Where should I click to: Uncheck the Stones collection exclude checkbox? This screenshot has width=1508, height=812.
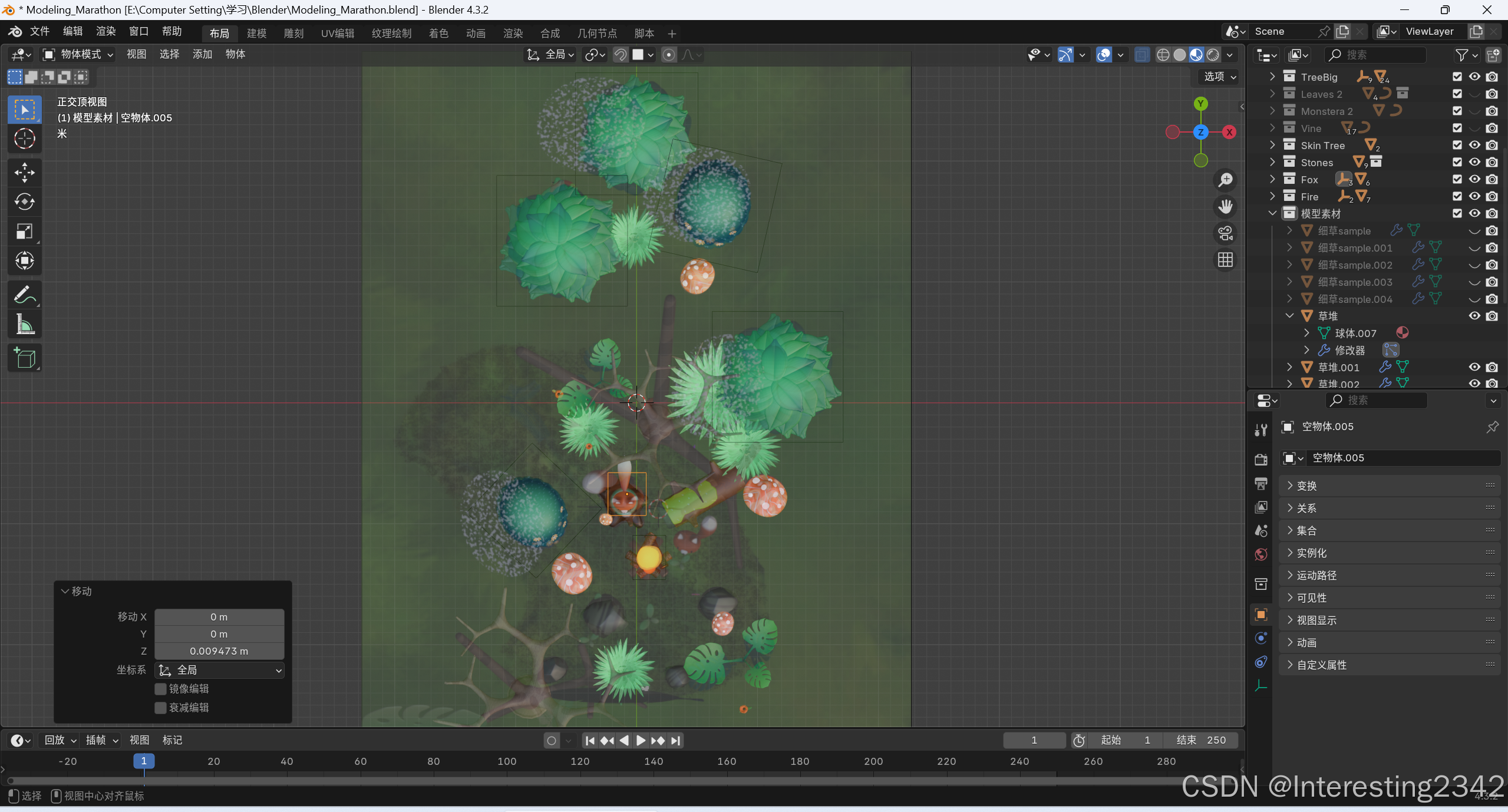pos(1457,162)
